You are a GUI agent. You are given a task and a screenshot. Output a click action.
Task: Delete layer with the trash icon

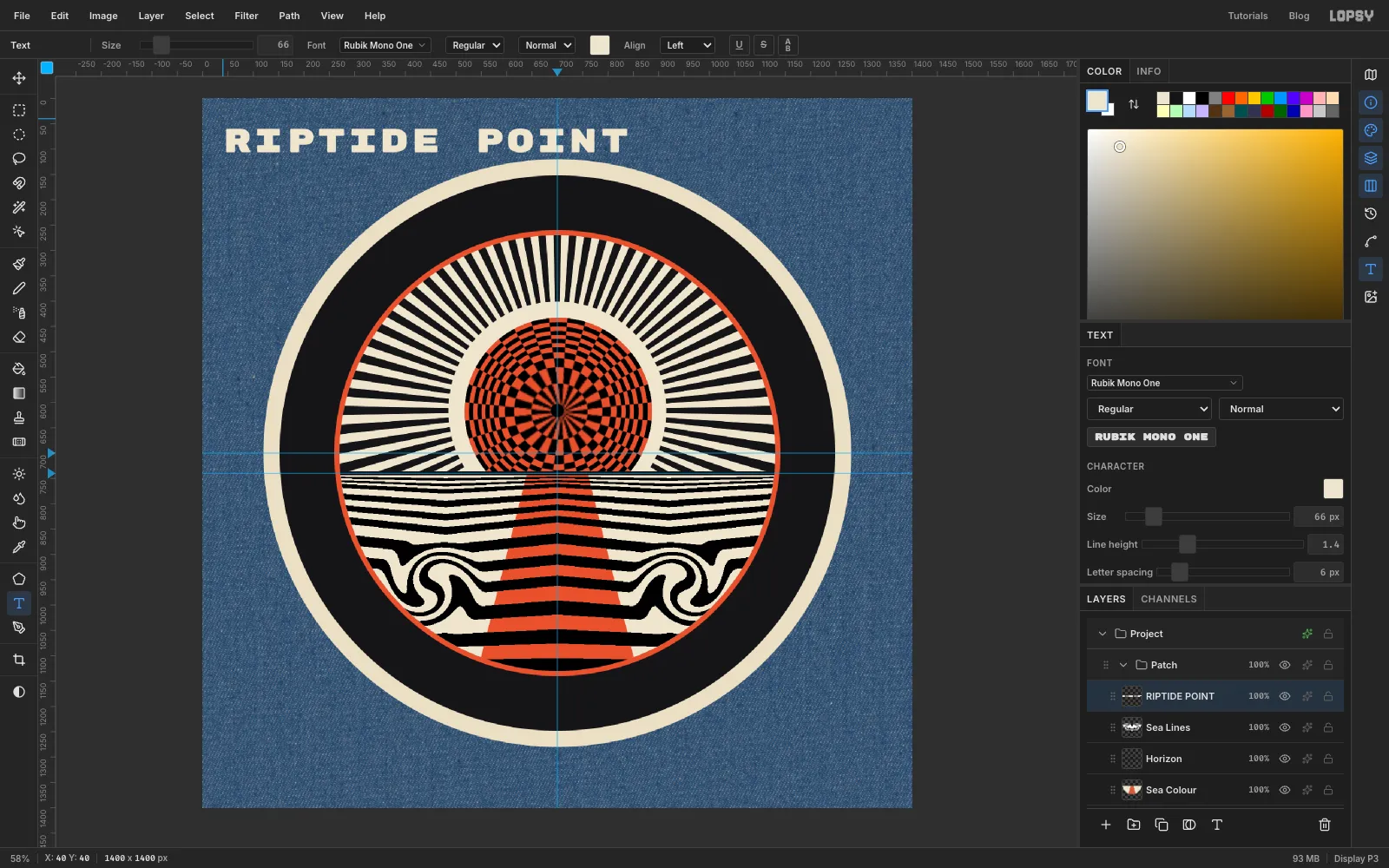click(1325, 825)
